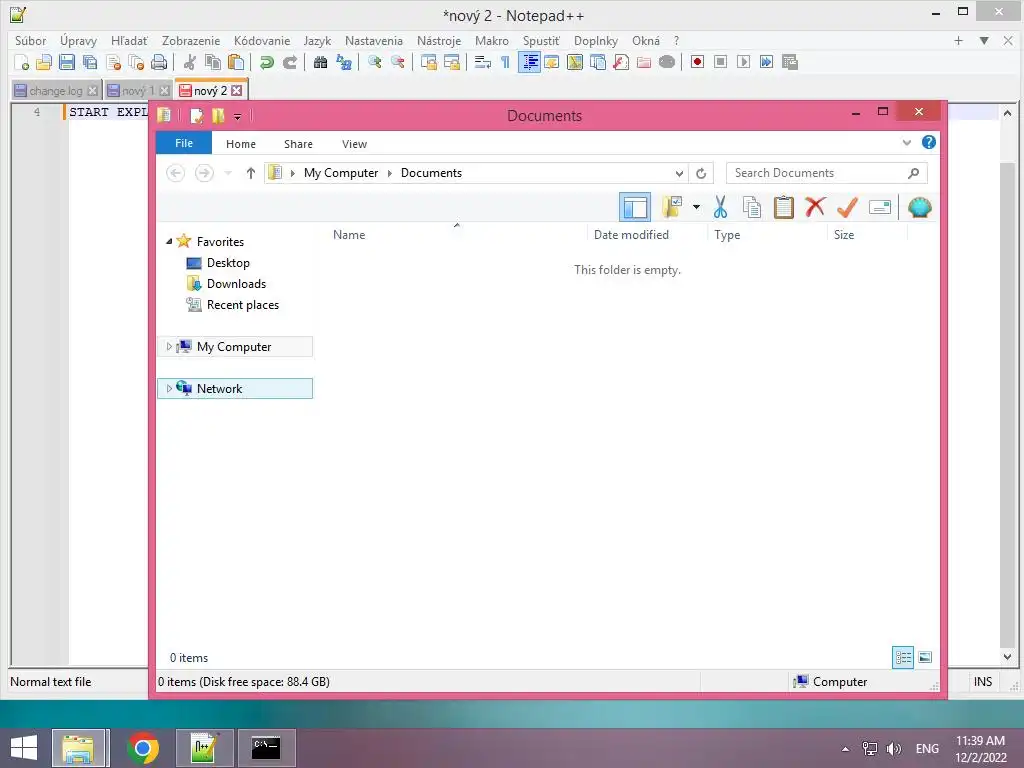Click the Zoom Out magnifier icon in Notepad++
The image size is (1024, 768).
pyautogui.click(x=398, y=62)
